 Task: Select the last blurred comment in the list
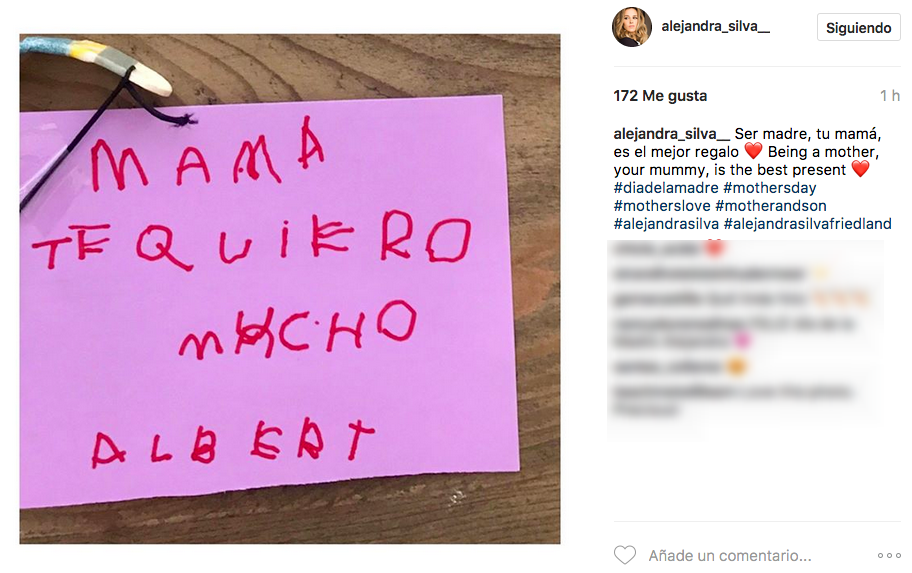point(733,401)
